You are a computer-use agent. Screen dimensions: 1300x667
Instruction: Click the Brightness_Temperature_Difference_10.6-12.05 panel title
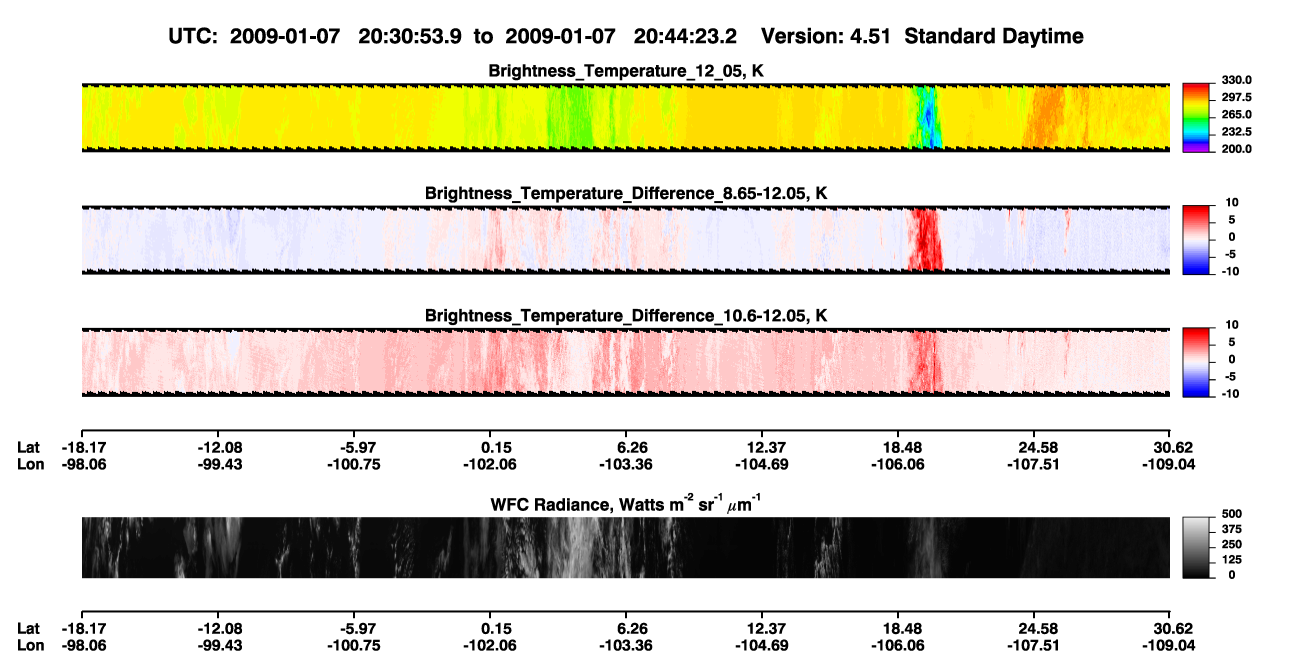pyautogui.click(x=626, y=316)
